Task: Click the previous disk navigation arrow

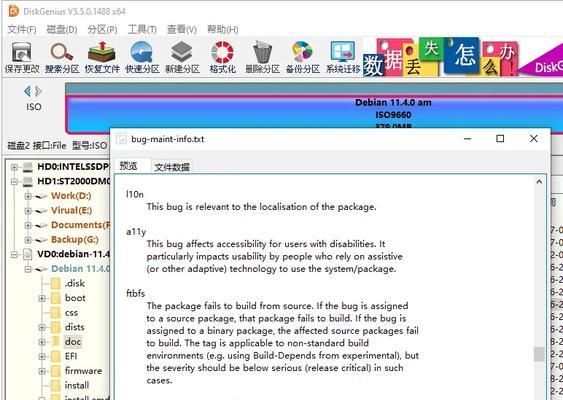Action: (x=27, y=92)
